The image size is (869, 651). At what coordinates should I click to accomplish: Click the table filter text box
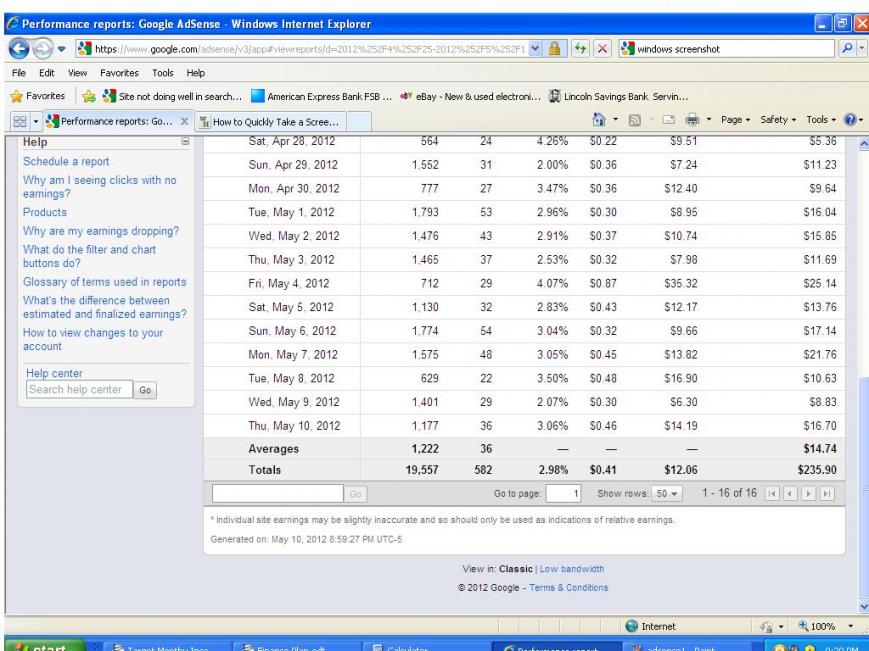[278, 493]
